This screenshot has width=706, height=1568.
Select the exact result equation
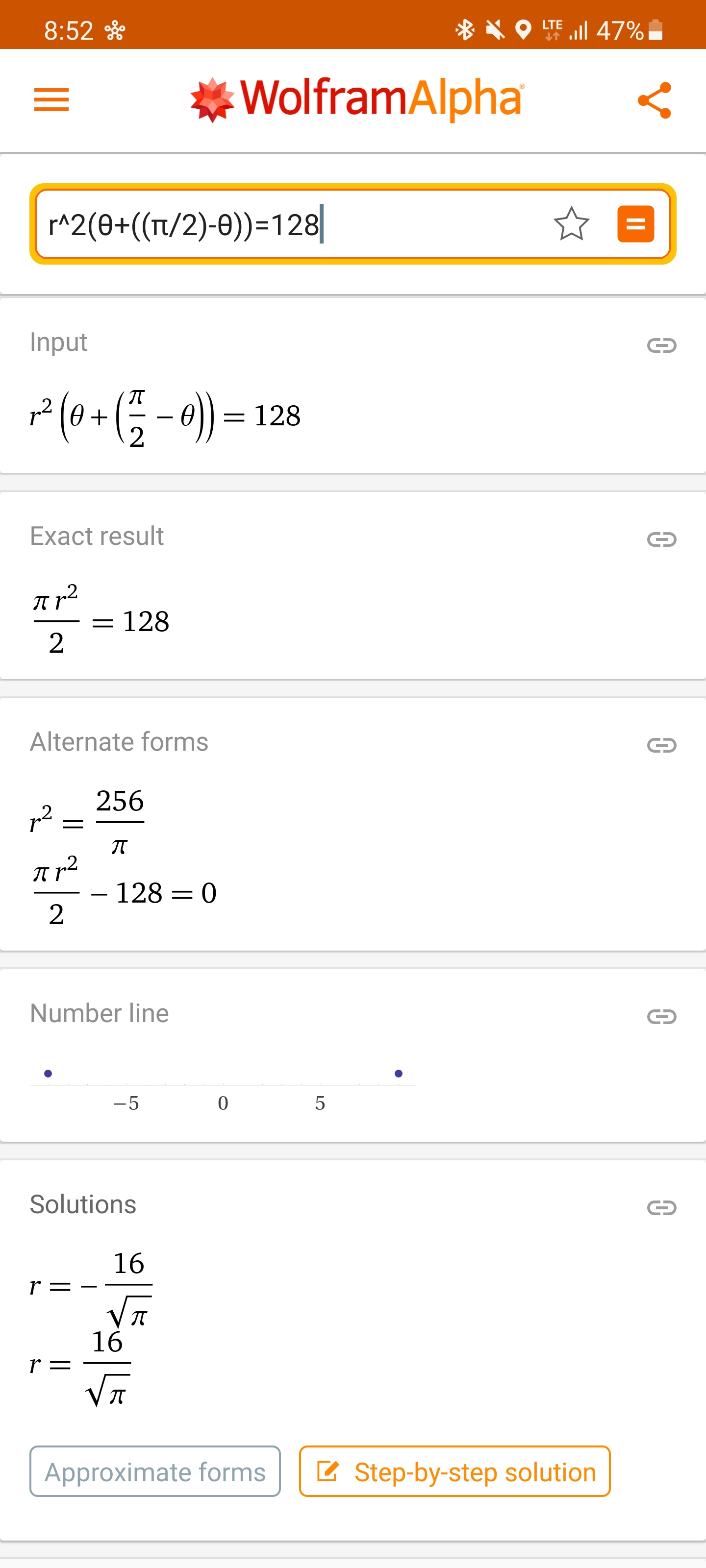(x=101, y=621)
